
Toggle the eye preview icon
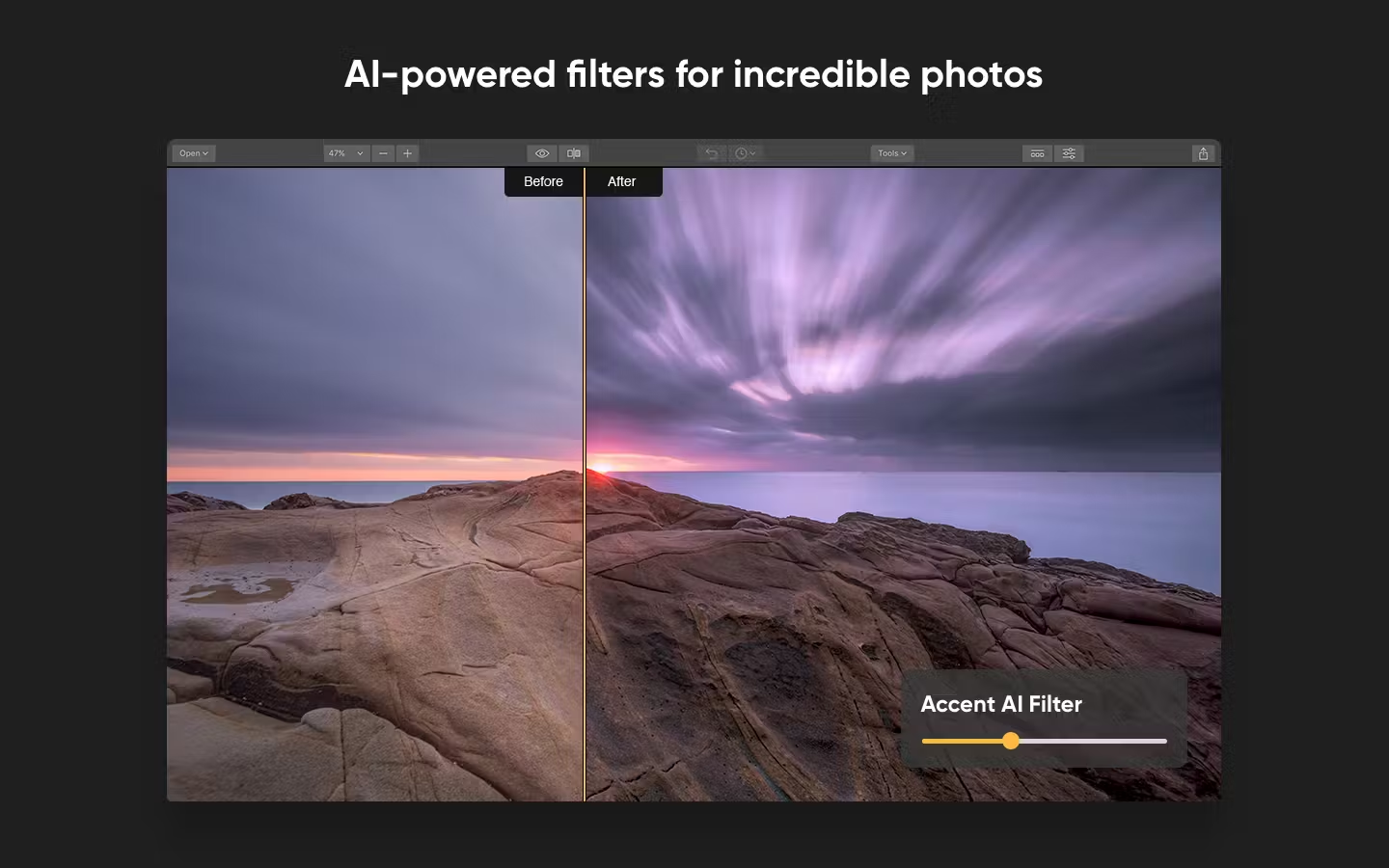click(x=542, y=153)
